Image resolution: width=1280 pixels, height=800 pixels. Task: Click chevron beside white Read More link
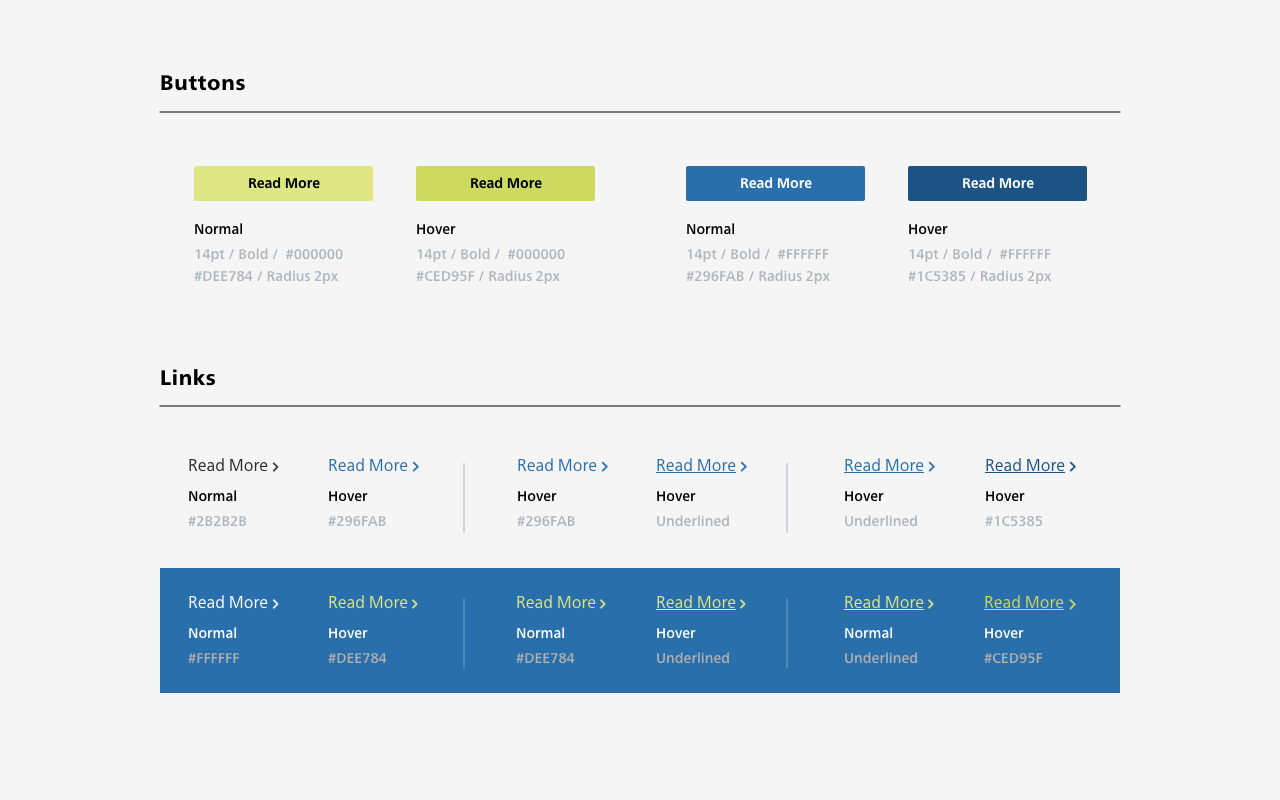276,604
